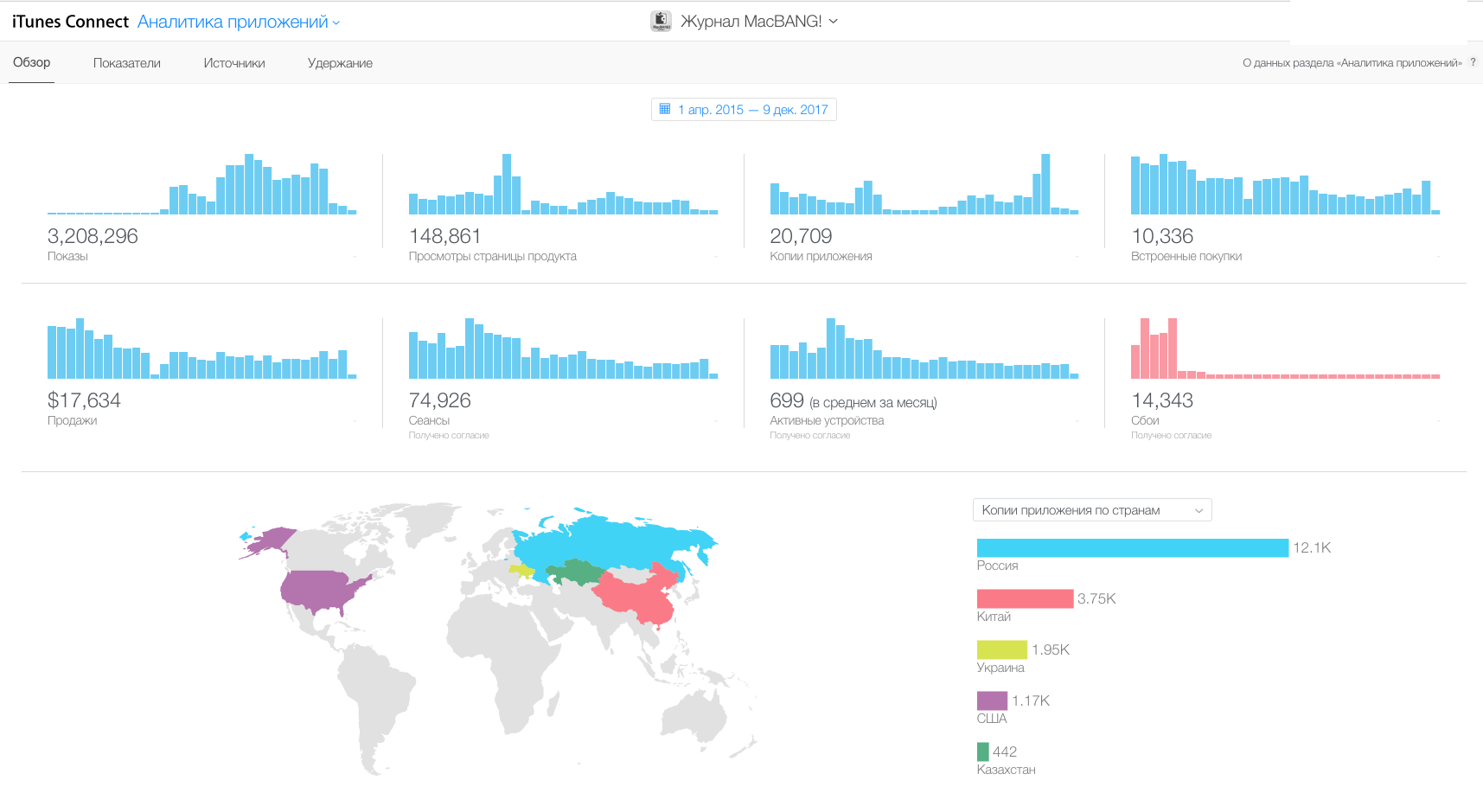1483x812 pixels.
Task: Click the Показы 3,208,296 metric
Action: point(93,236)
